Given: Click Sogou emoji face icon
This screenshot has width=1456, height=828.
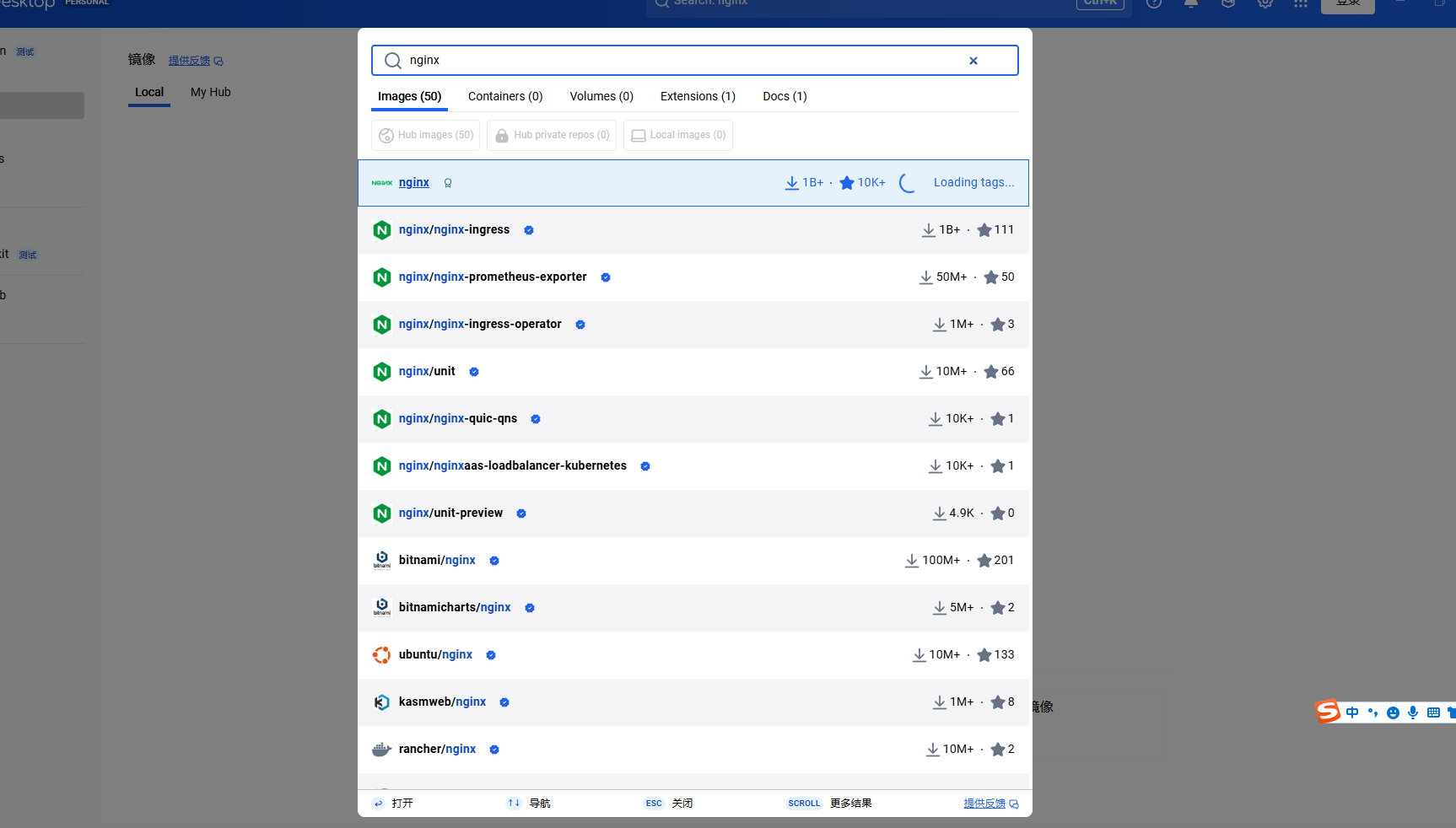Looking at the screenshot, I should coord(1393,712).
